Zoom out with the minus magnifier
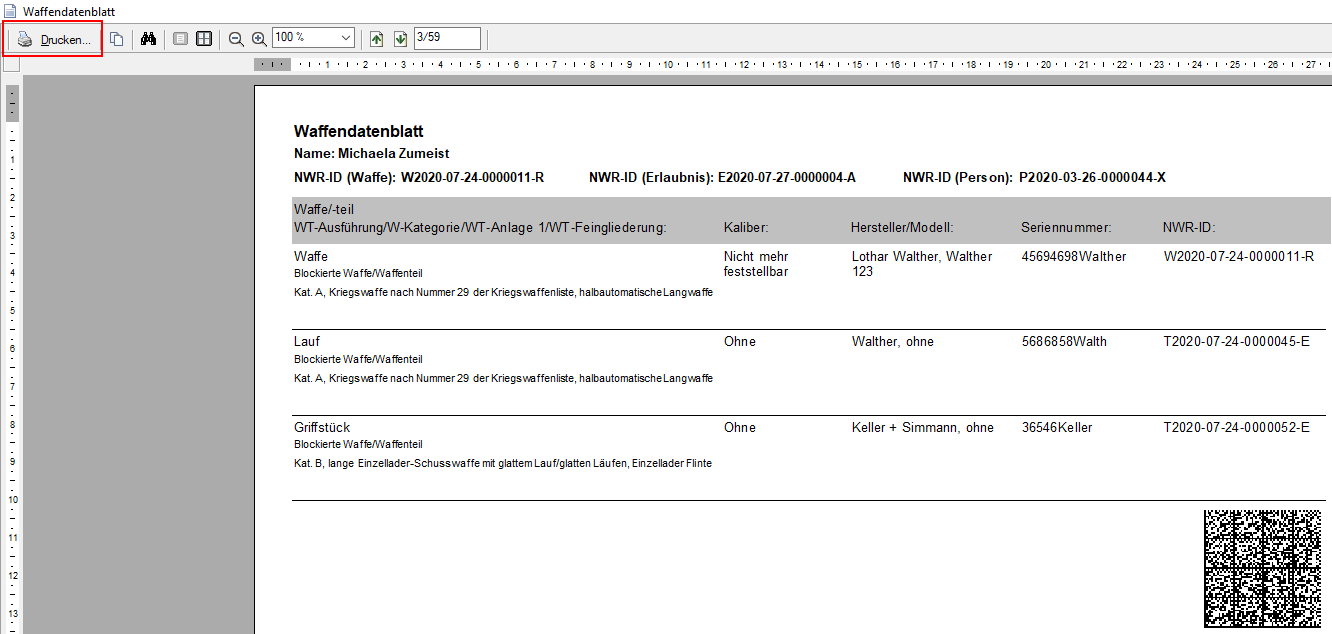This screenshot has width=1332, height=634. coord(236,39)
